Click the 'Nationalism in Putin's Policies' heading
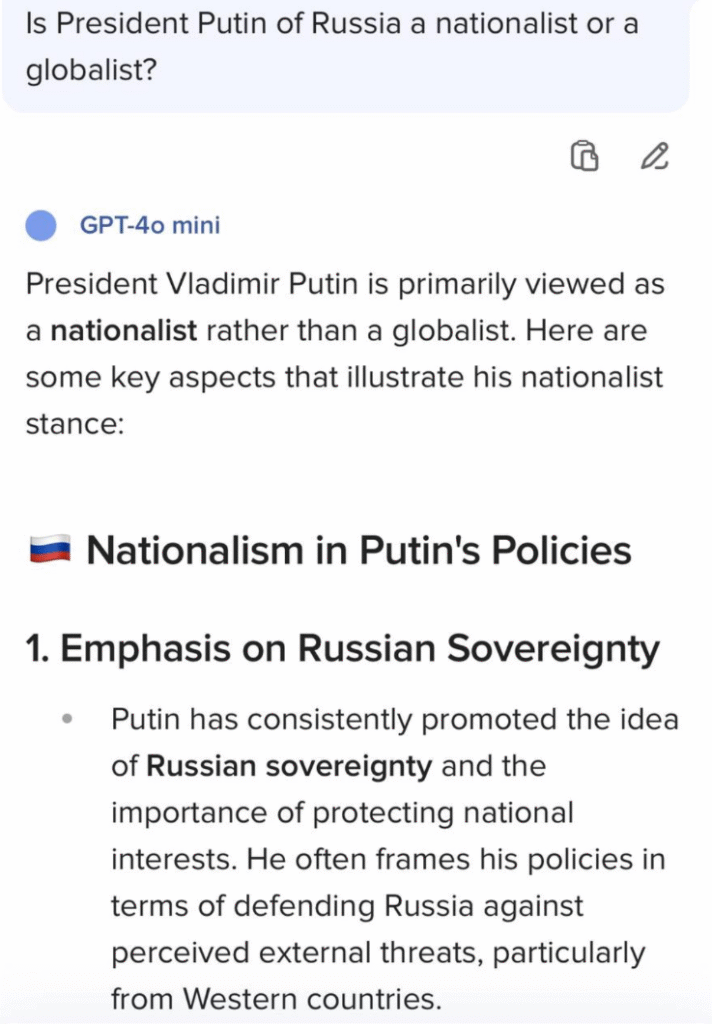The height and width of the screenshot is (1024, 712). tap(359, 550)
